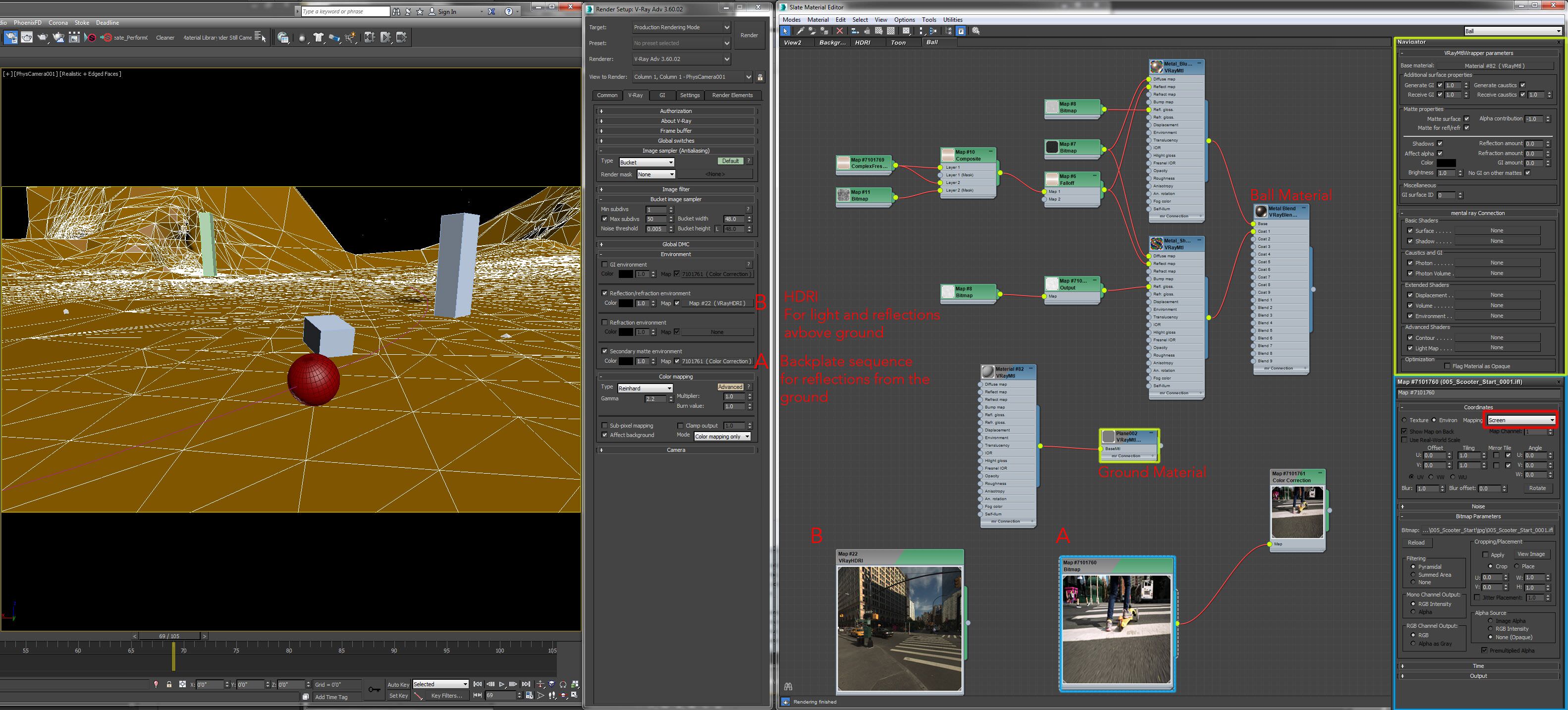The height and width of the screenshot is (710, 1568).
Task: Click Select by Material icon in Slate toolbar
Action: [976, 30]
